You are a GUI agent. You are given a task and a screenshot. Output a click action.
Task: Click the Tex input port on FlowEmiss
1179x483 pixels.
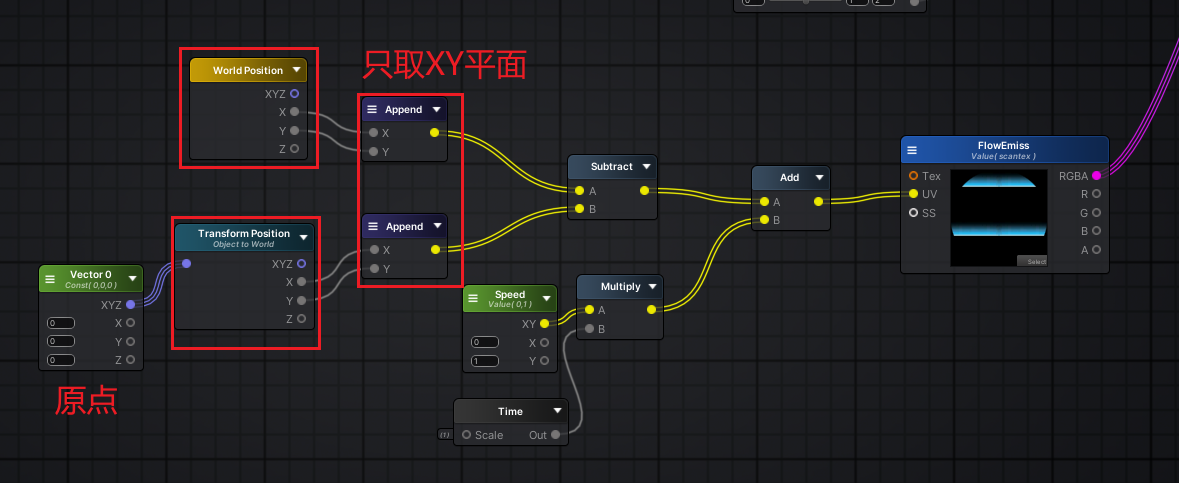point(913,176)
